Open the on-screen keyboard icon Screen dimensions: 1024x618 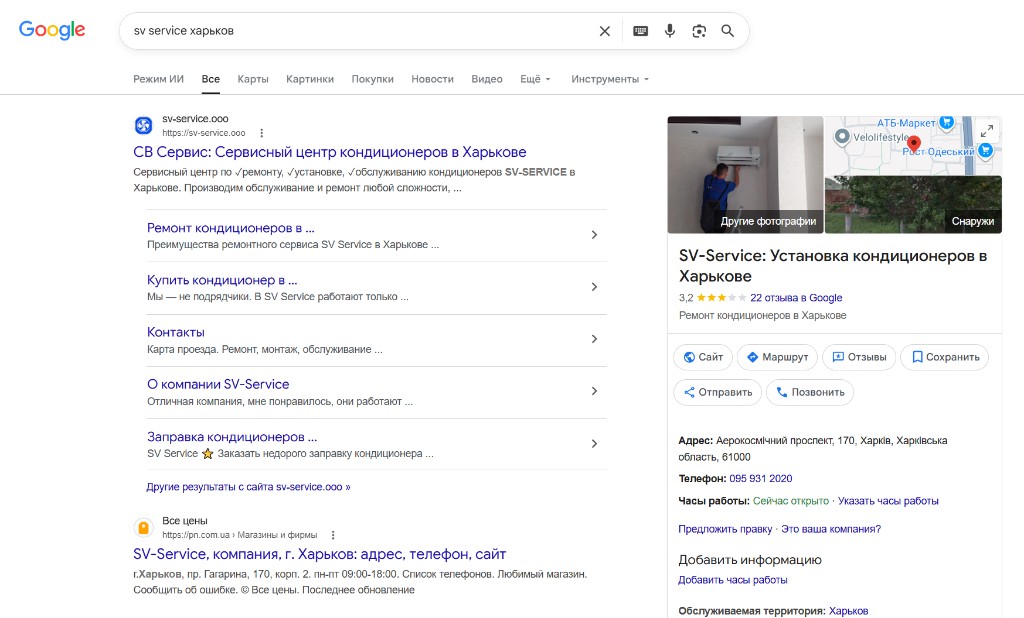pos(641,31)
